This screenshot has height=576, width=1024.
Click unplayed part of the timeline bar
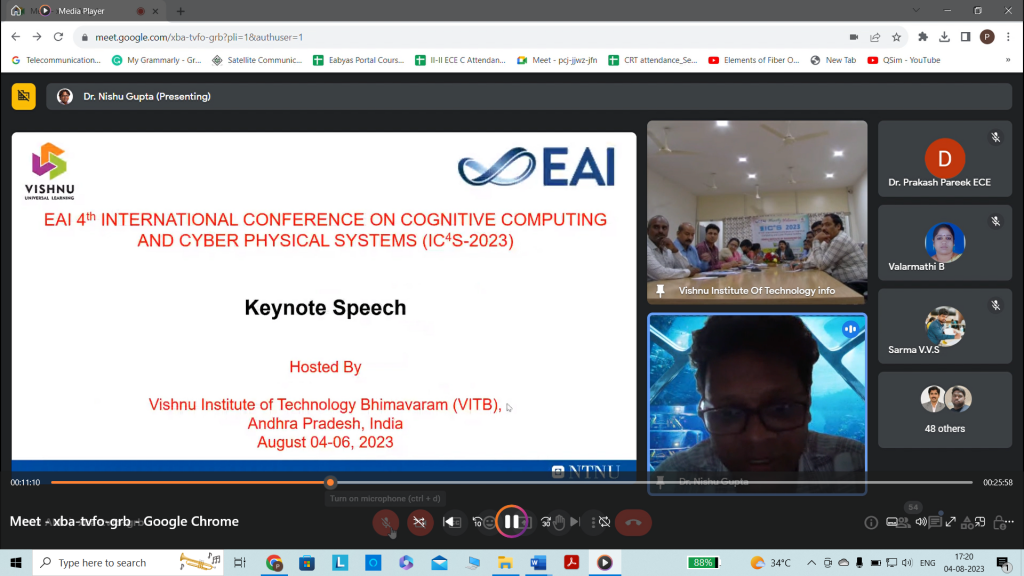(x=654, y=483)
